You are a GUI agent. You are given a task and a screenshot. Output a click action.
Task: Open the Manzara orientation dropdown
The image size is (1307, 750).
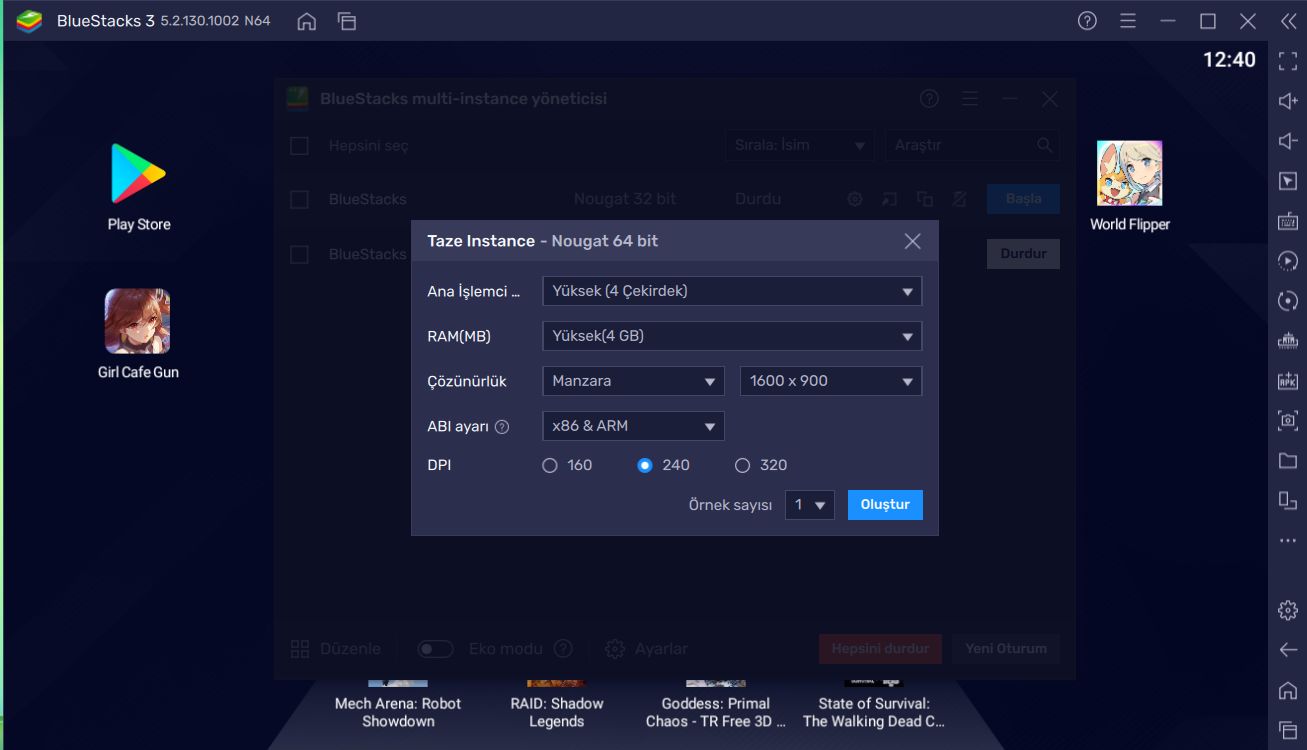633,381
